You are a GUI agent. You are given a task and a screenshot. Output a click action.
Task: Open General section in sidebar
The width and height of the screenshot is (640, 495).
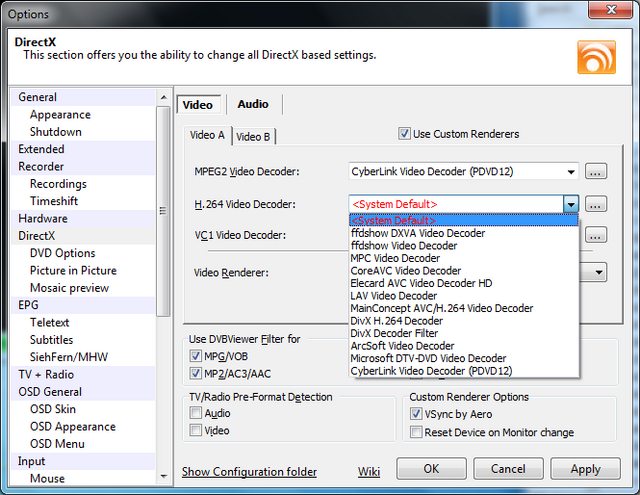(x=83, y=97)
